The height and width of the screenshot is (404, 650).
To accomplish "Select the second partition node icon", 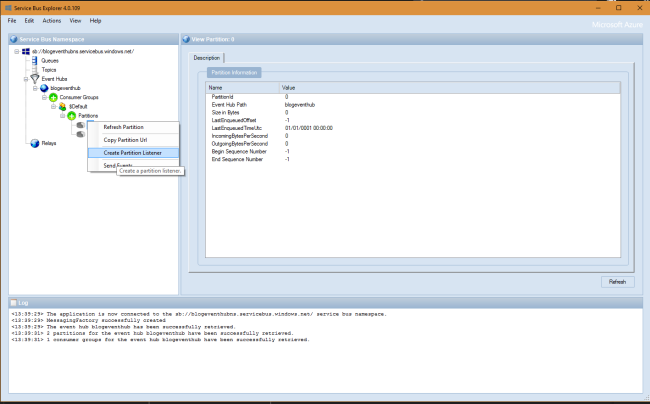I will [80, 134].
